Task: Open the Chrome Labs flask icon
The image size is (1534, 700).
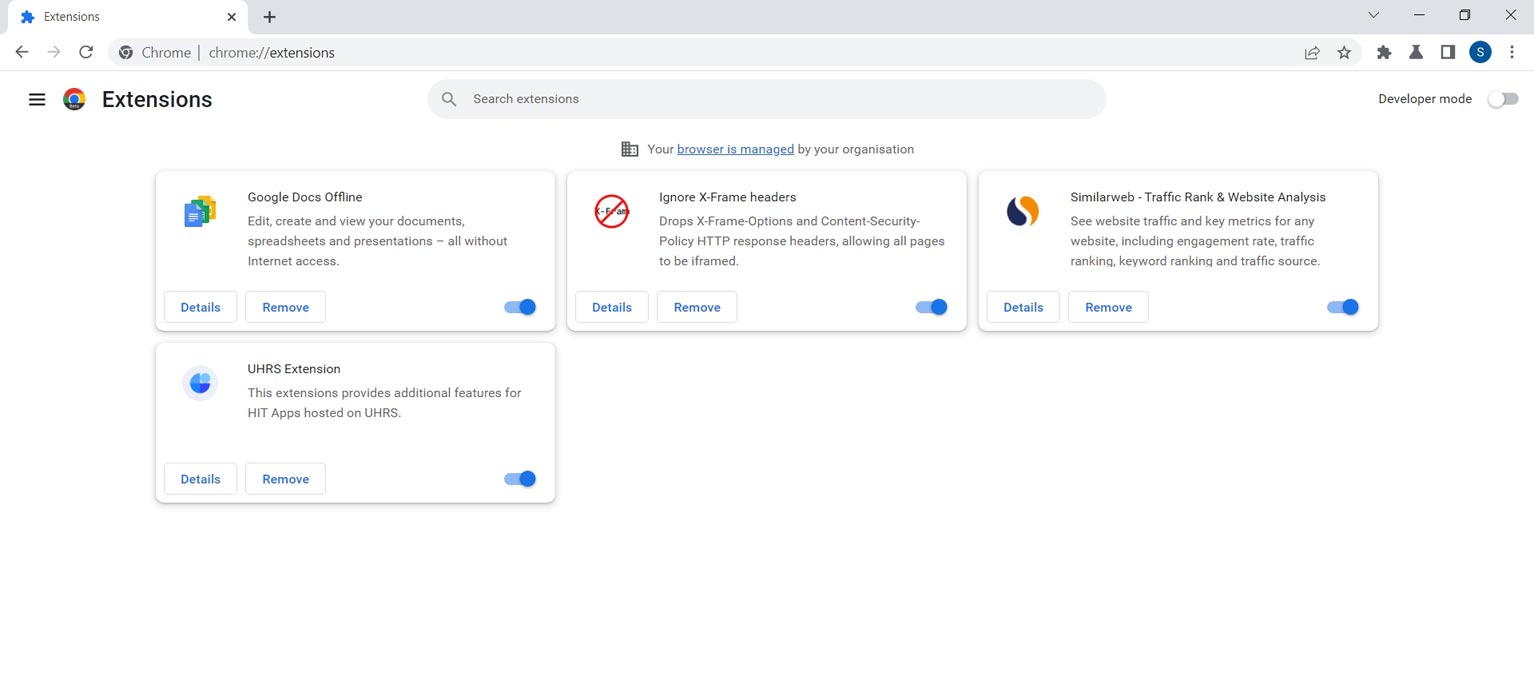Action: coord(1416,52)
